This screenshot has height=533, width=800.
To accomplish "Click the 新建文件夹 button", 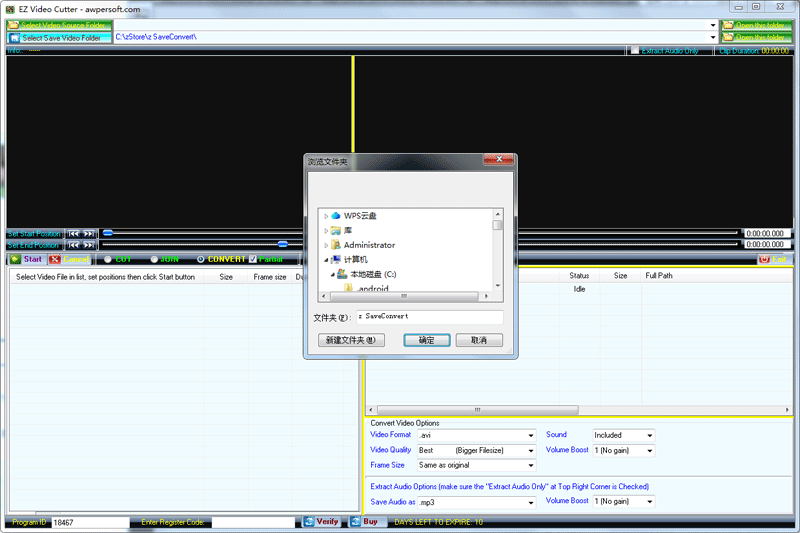I will (x=351, y=340).
